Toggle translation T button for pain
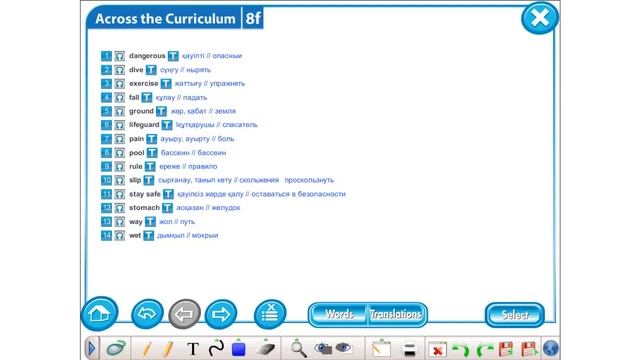 coord(151,139)
